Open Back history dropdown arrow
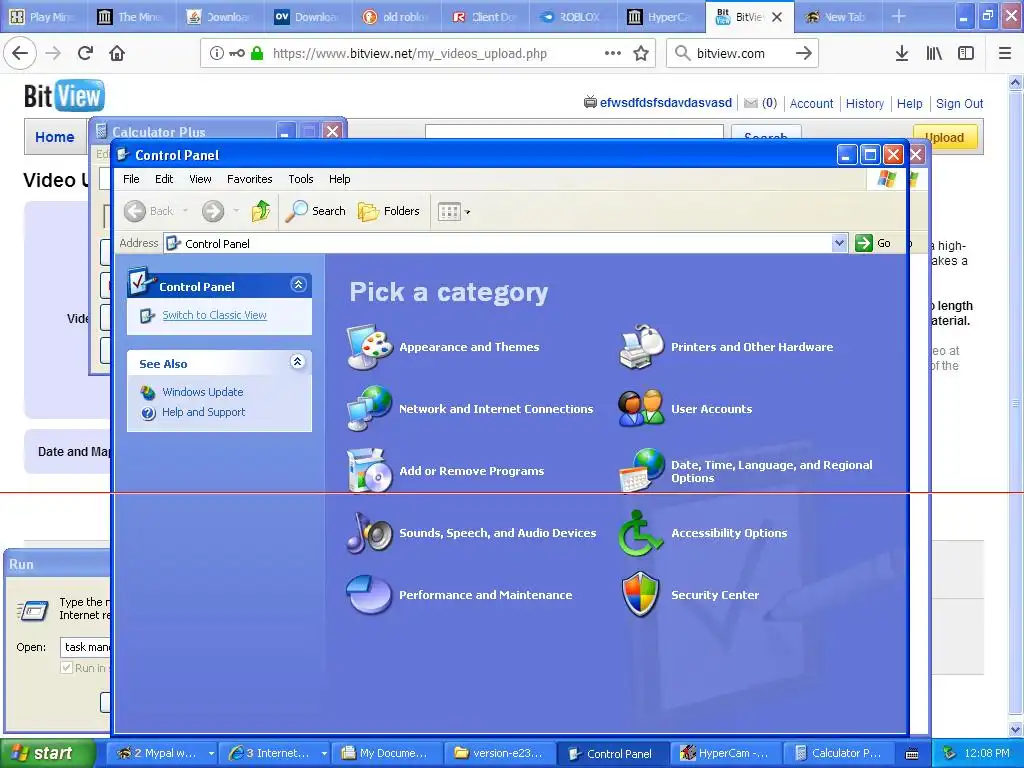The image size is (1024, 768). coord(185,211)
